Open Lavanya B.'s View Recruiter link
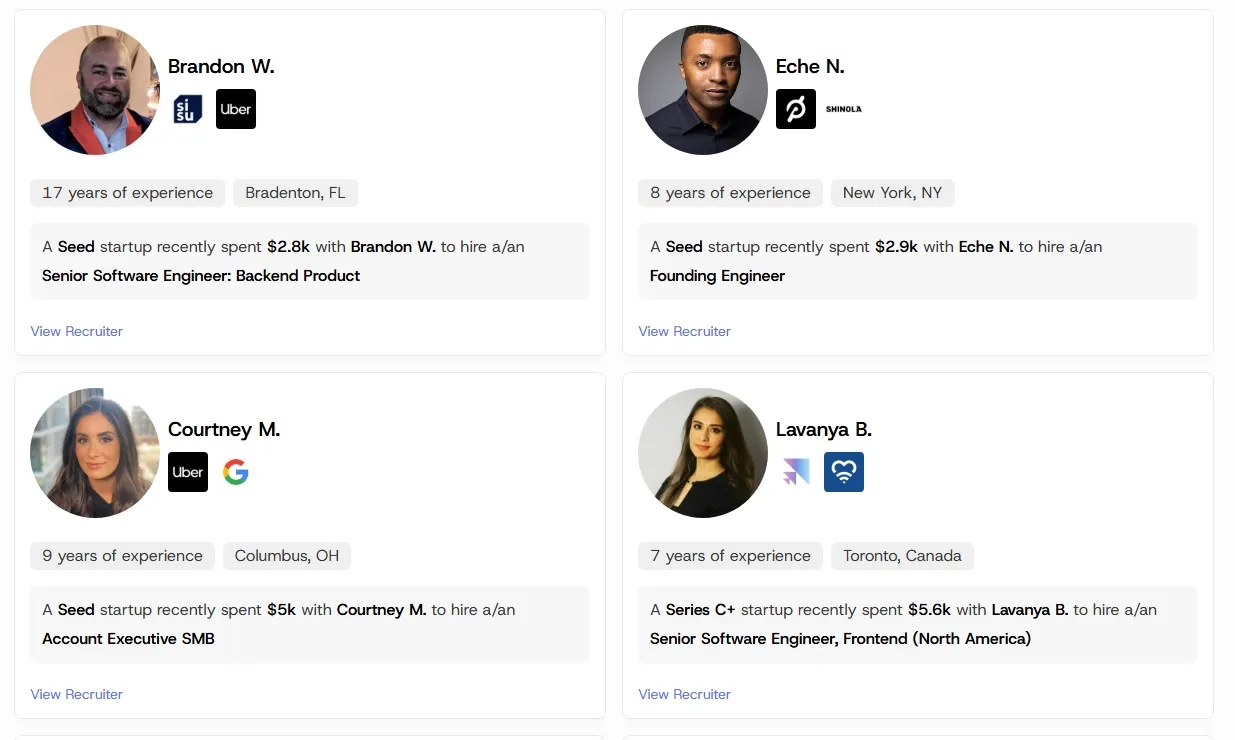 pos(685,694)
